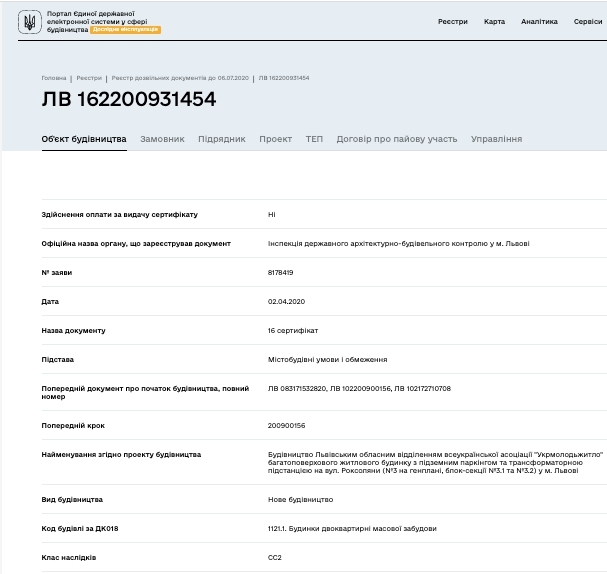Click the 'Клас наслідків' label
Screen dimensions: 607x574
point(69,557)
